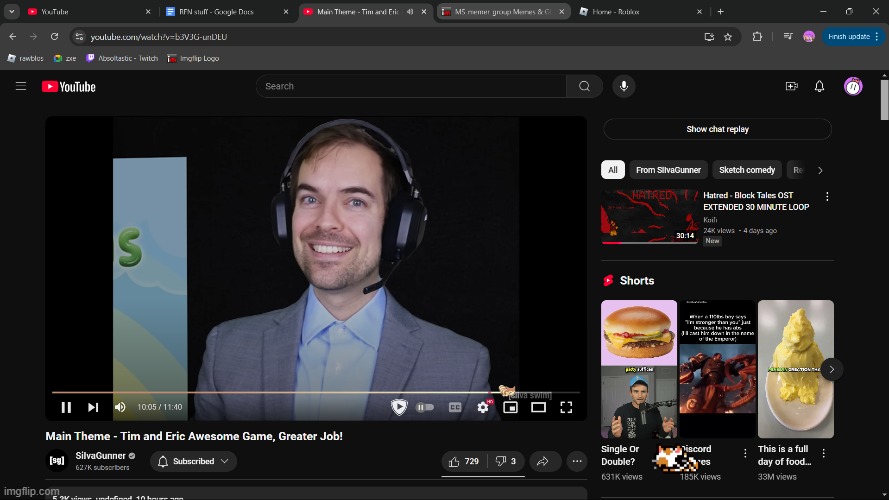Show next Shorts with arrow
The image size is (889, 500).
(831, 369)
